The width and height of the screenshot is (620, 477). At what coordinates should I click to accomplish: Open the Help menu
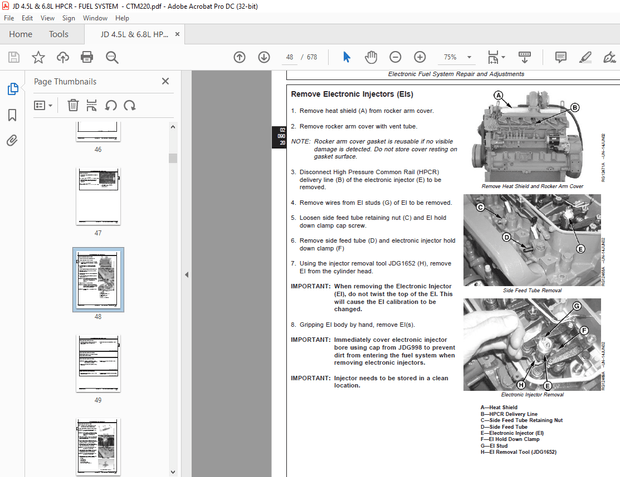coord(122,18)
